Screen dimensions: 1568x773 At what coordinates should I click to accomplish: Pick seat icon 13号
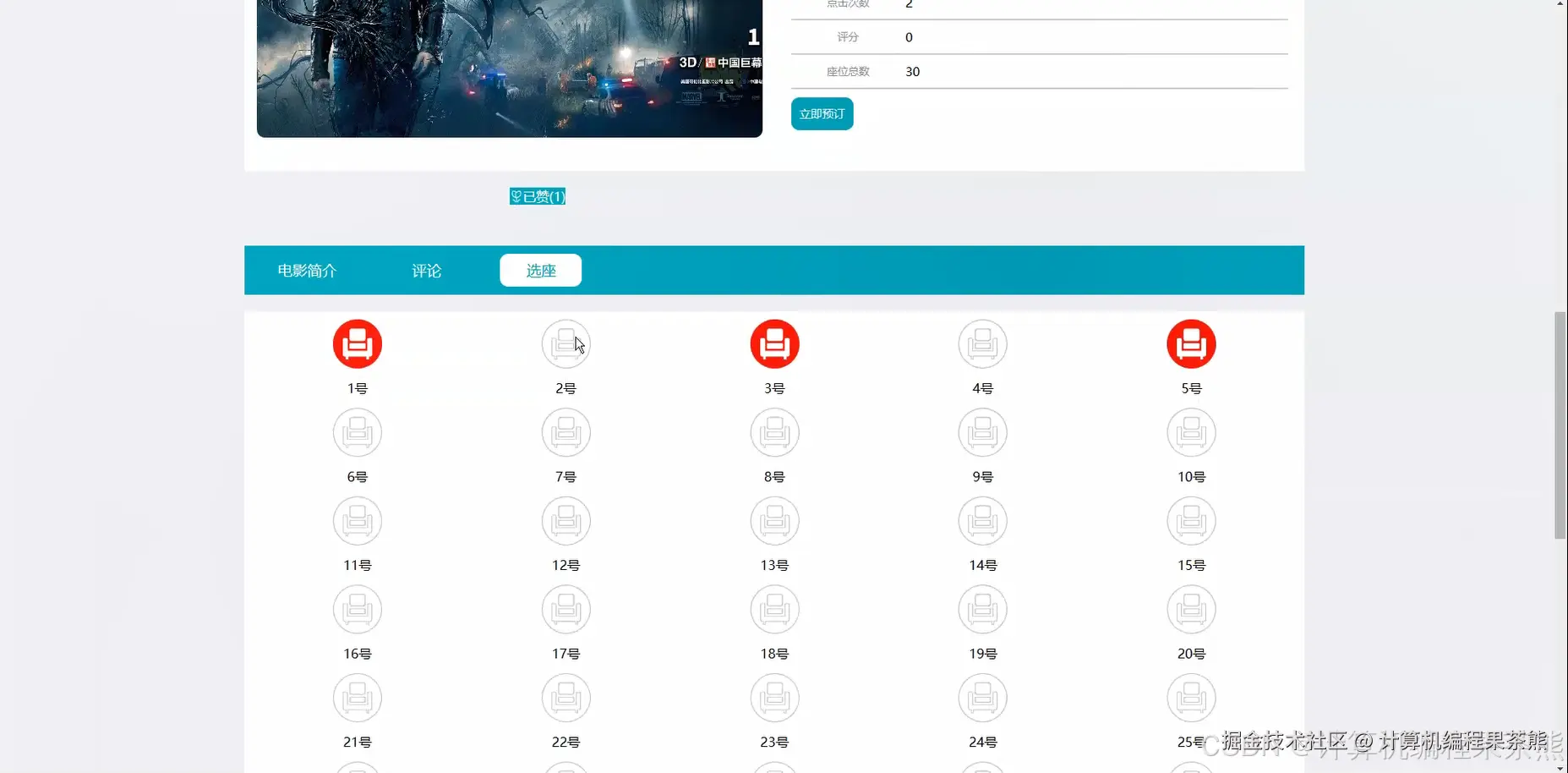(x=774, y=521)
